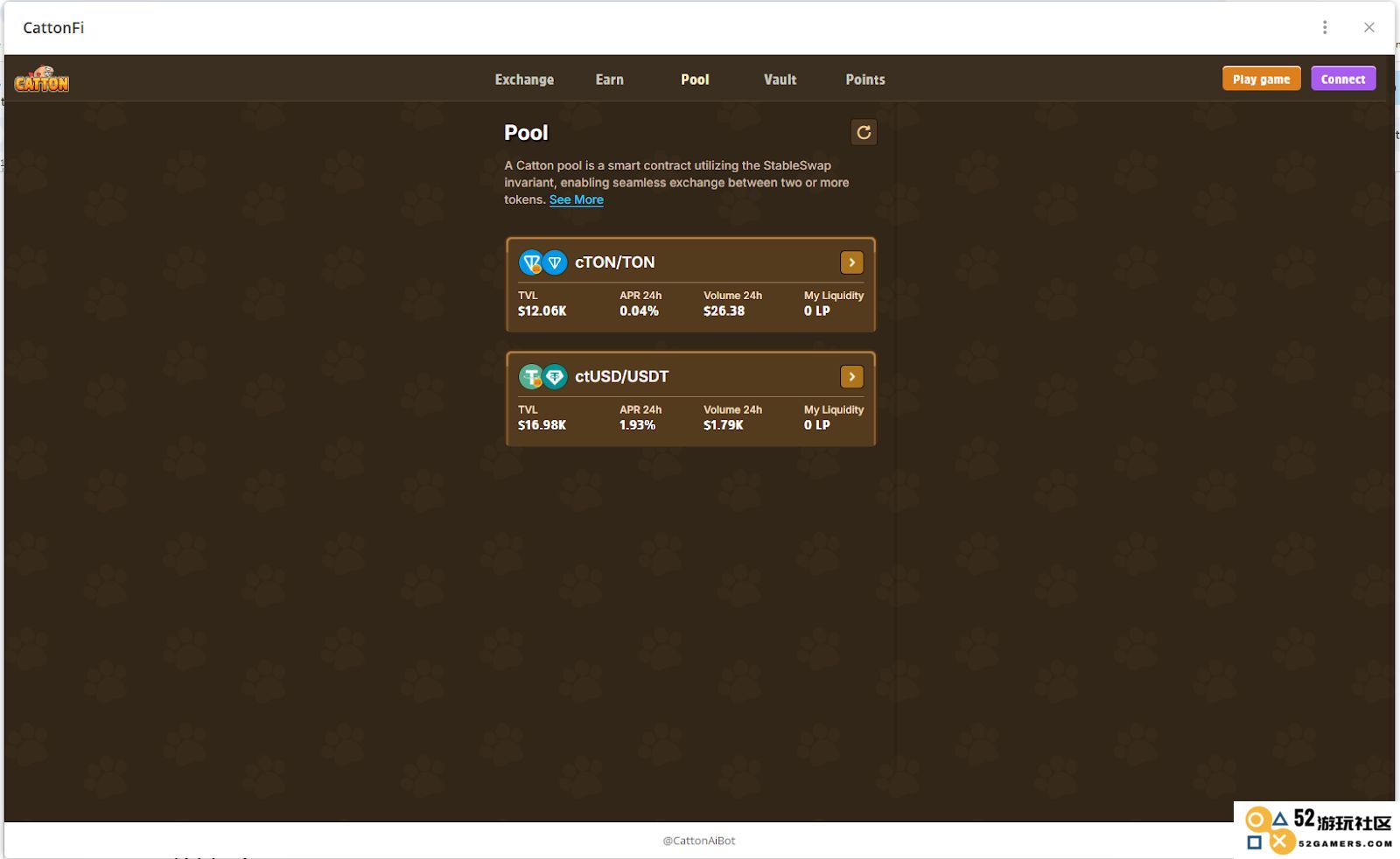
Task: Open the Vault tab
Action: (780, 80)
